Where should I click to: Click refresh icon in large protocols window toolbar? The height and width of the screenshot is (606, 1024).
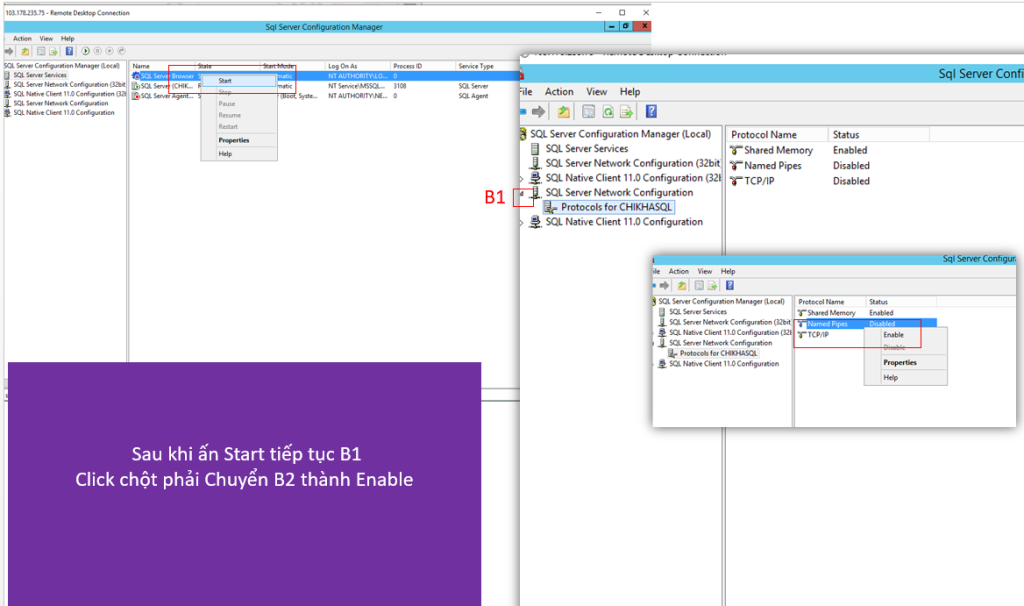pyautogui.click(x=608, y=112)
